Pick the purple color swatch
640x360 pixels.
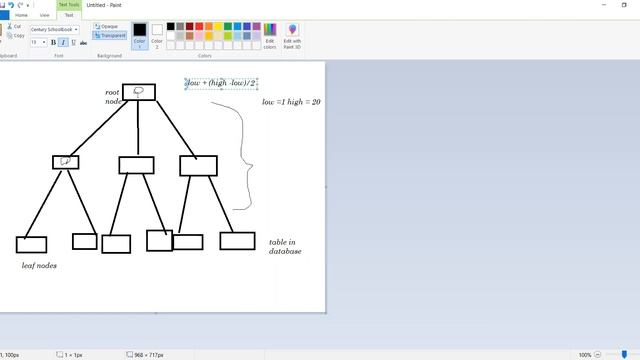tap(256, 27)
